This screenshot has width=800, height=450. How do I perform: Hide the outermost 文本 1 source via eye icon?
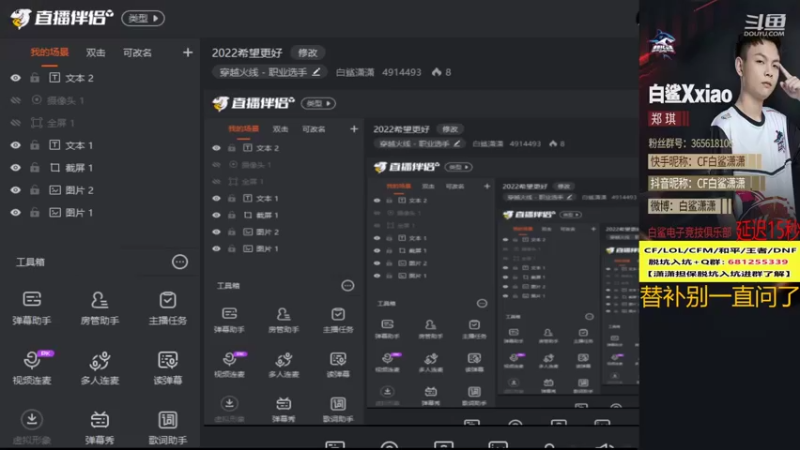pos(16,145)
